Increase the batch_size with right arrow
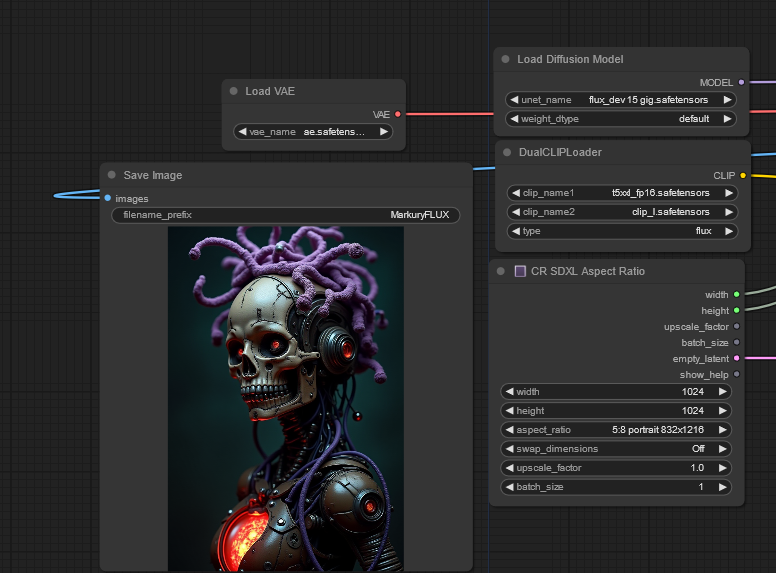Screen dimensions: 776x573 (x=722, y=487)
